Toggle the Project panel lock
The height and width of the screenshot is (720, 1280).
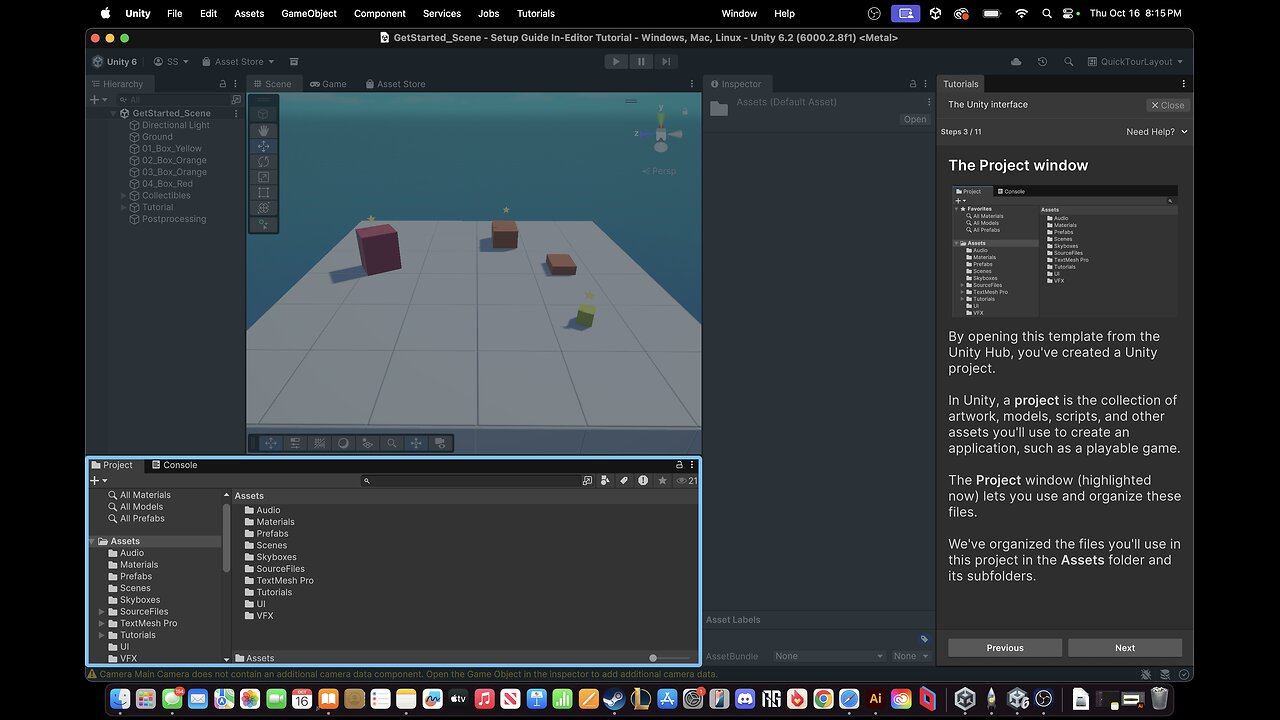679,465
